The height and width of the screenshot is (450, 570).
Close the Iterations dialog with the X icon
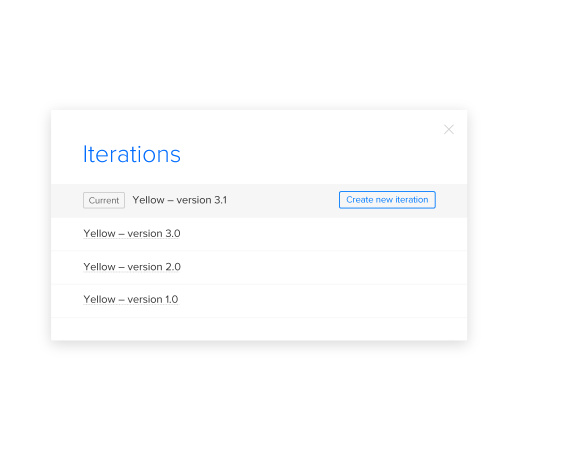449,129
